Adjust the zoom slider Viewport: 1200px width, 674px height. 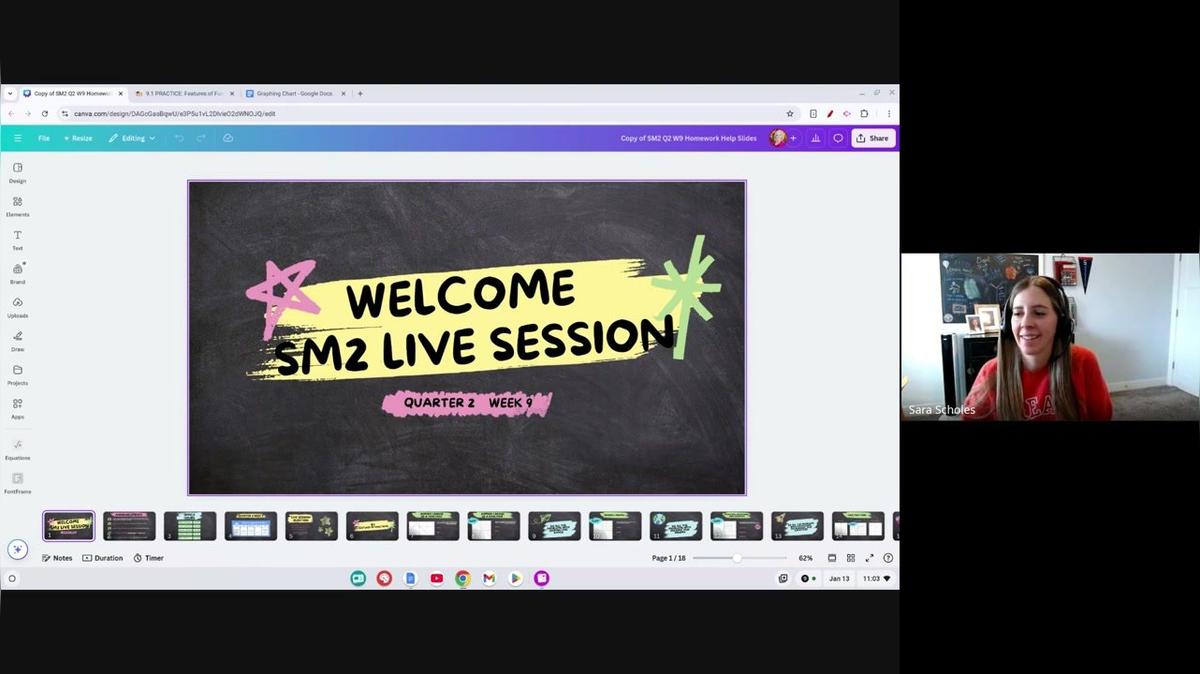tap(737, 557)
